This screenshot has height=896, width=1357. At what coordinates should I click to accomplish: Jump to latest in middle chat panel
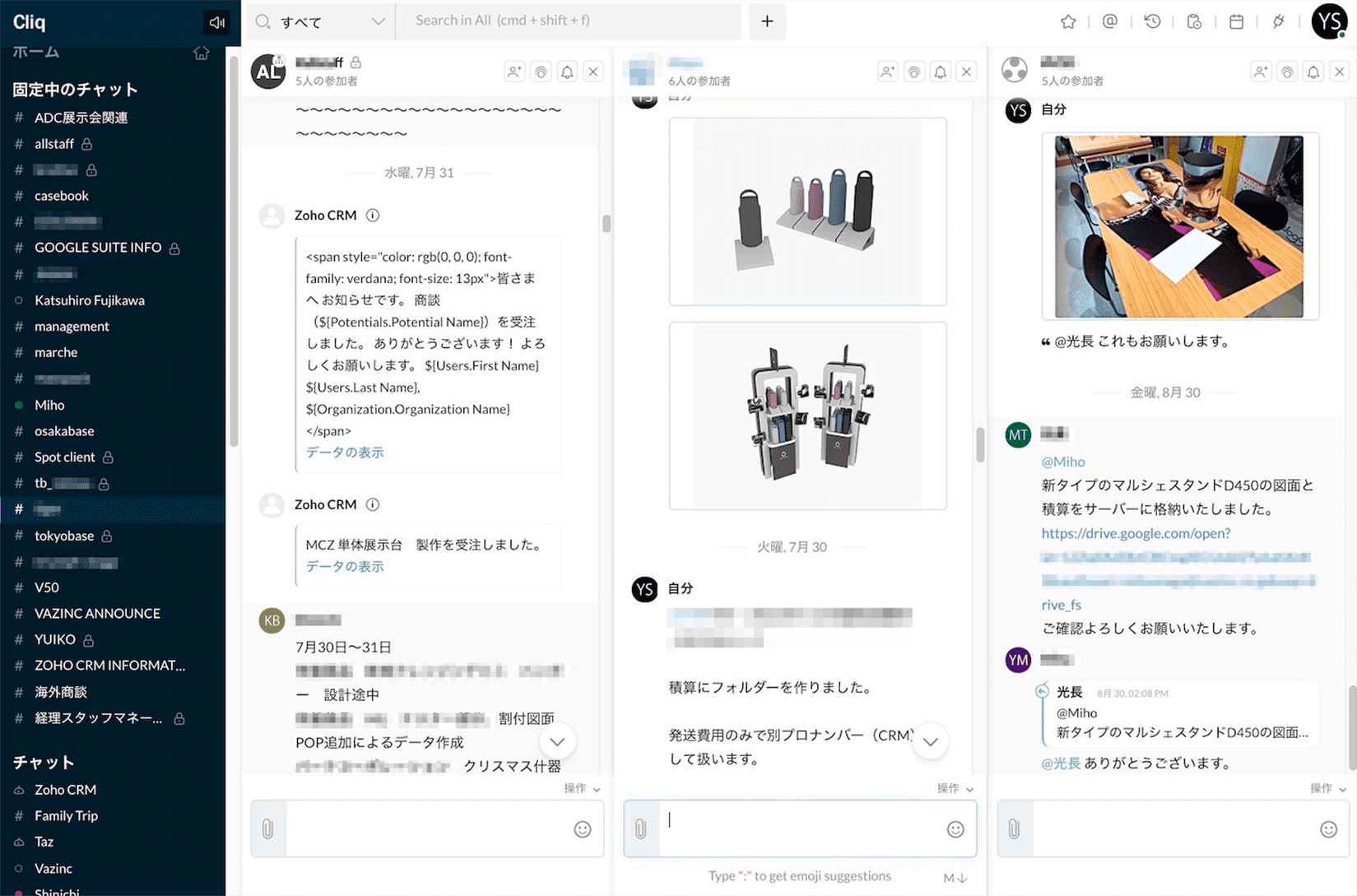tap(930, 741)
